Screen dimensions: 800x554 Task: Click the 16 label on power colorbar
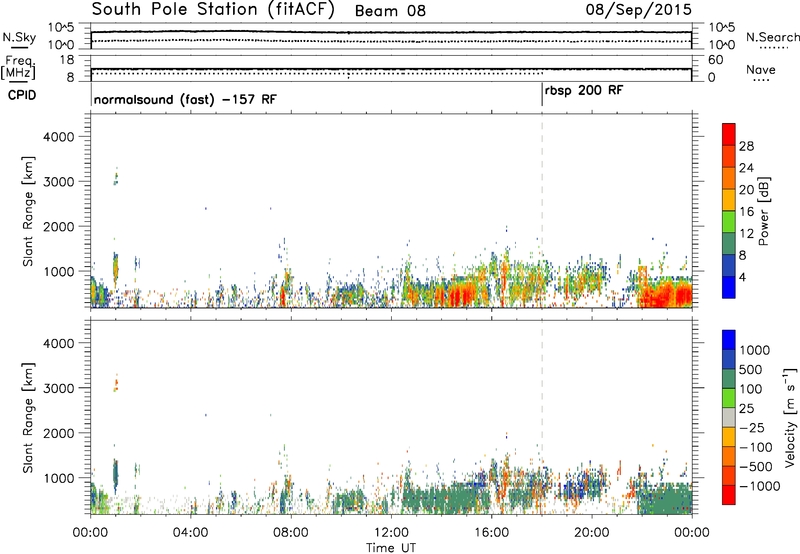coord(746,212)
